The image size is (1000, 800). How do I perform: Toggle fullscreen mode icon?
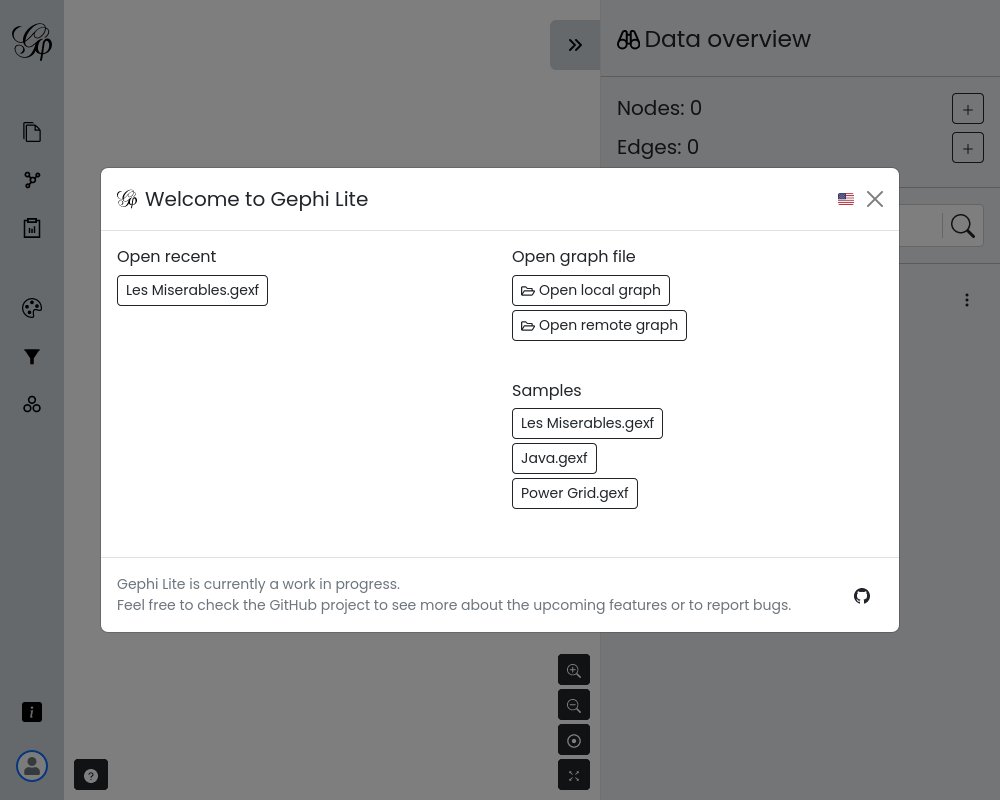click(574, 775)
